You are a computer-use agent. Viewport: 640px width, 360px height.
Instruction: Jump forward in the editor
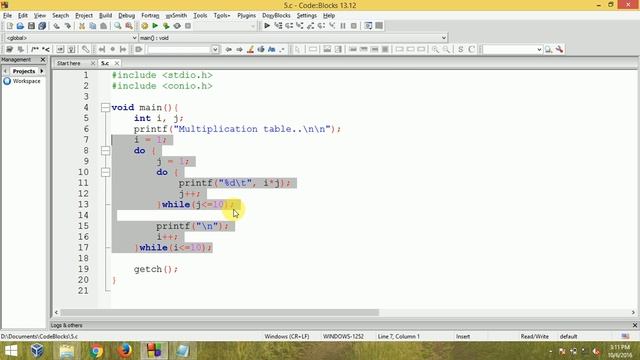pyautogui.click(x=240, y=49)
